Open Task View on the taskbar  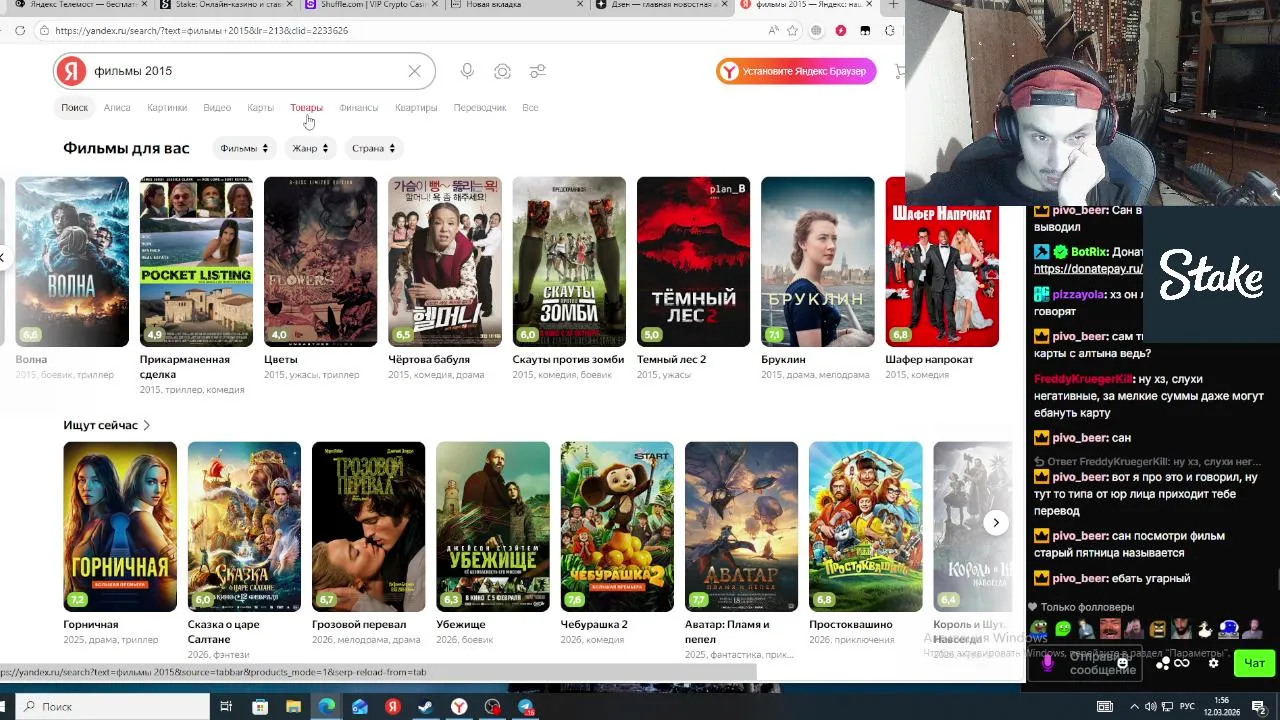(226, 707)
